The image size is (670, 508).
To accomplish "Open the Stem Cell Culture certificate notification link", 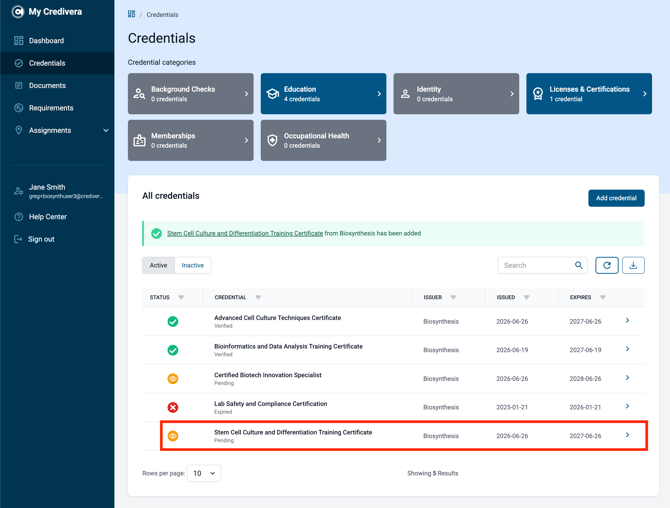I will pos(245,233).
